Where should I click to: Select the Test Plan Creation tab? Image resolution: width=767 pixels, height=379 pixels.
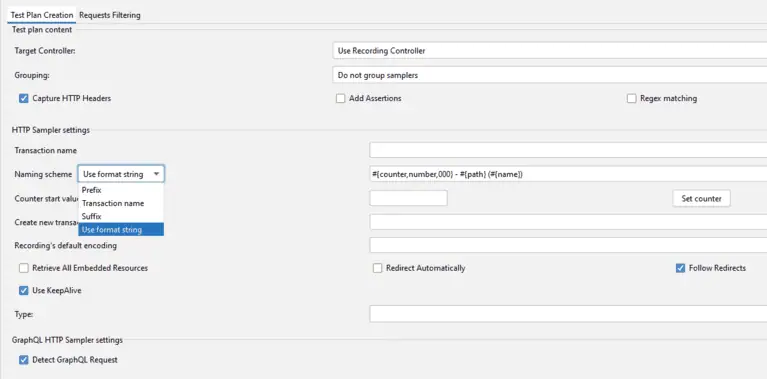[x=42, y=15]
